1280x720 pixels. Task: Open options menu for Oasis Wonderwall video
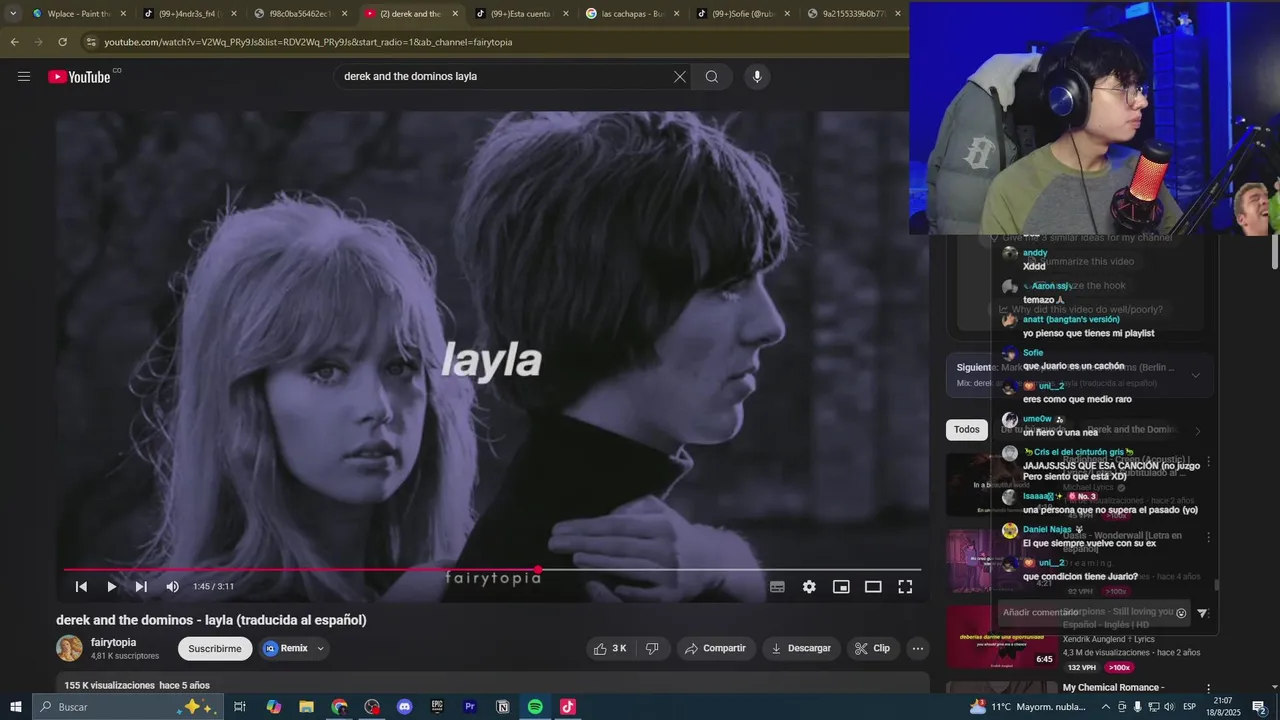1208,537
